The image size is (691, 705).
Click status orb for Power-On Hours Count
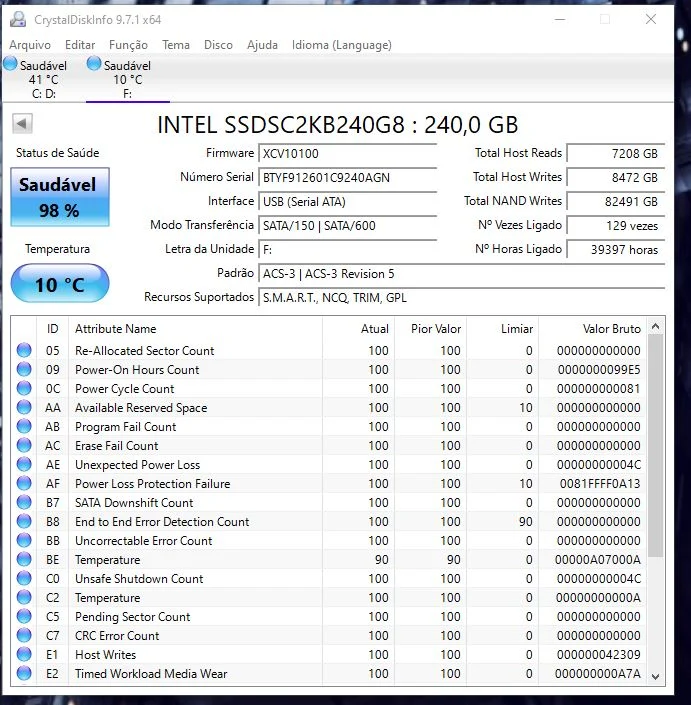[24, 369]
